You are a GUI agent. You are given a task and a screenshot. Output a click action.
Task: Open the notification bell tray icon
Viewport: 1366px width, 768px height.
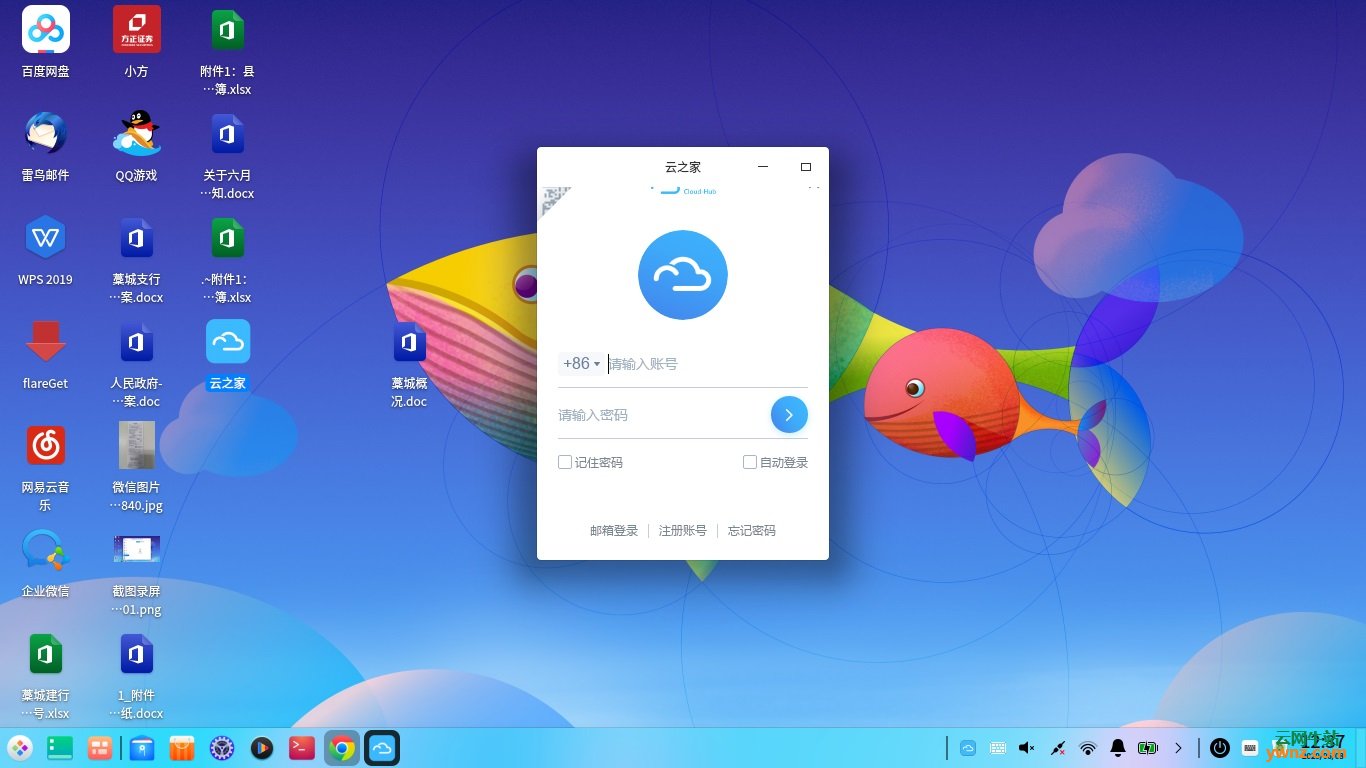1118,748
